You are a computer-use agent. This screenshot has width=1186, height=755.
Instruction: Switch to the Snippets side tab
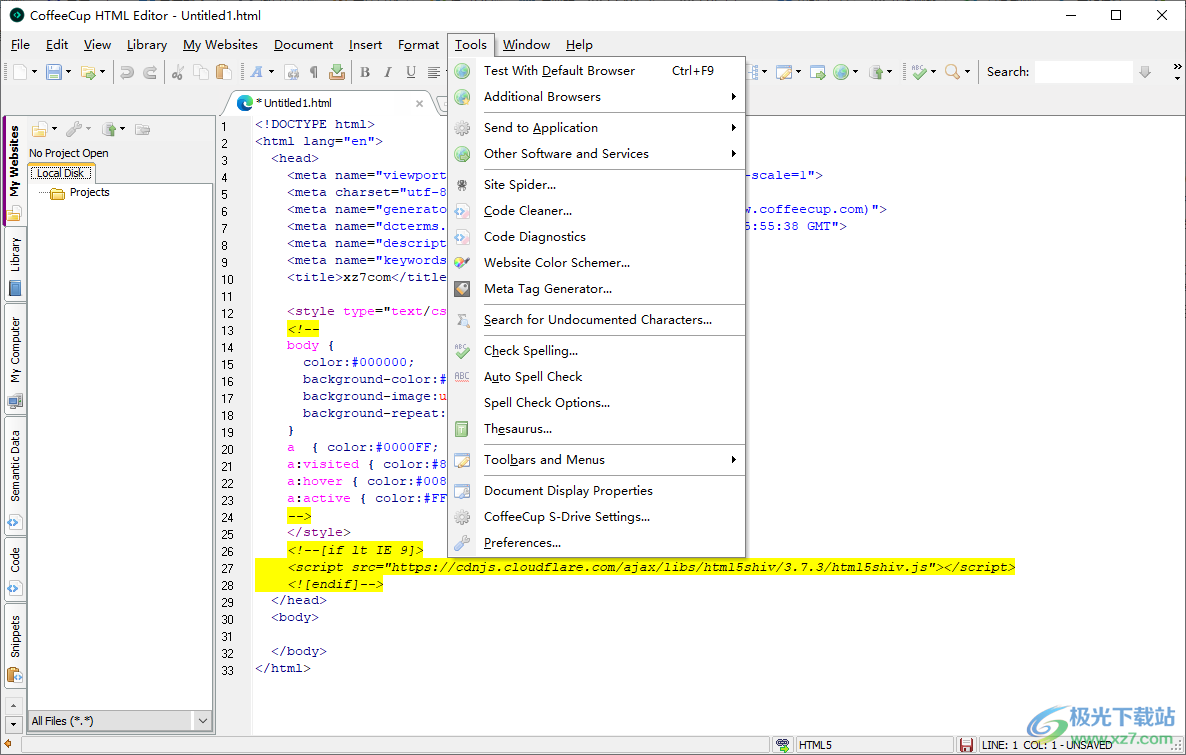(15, 645)
